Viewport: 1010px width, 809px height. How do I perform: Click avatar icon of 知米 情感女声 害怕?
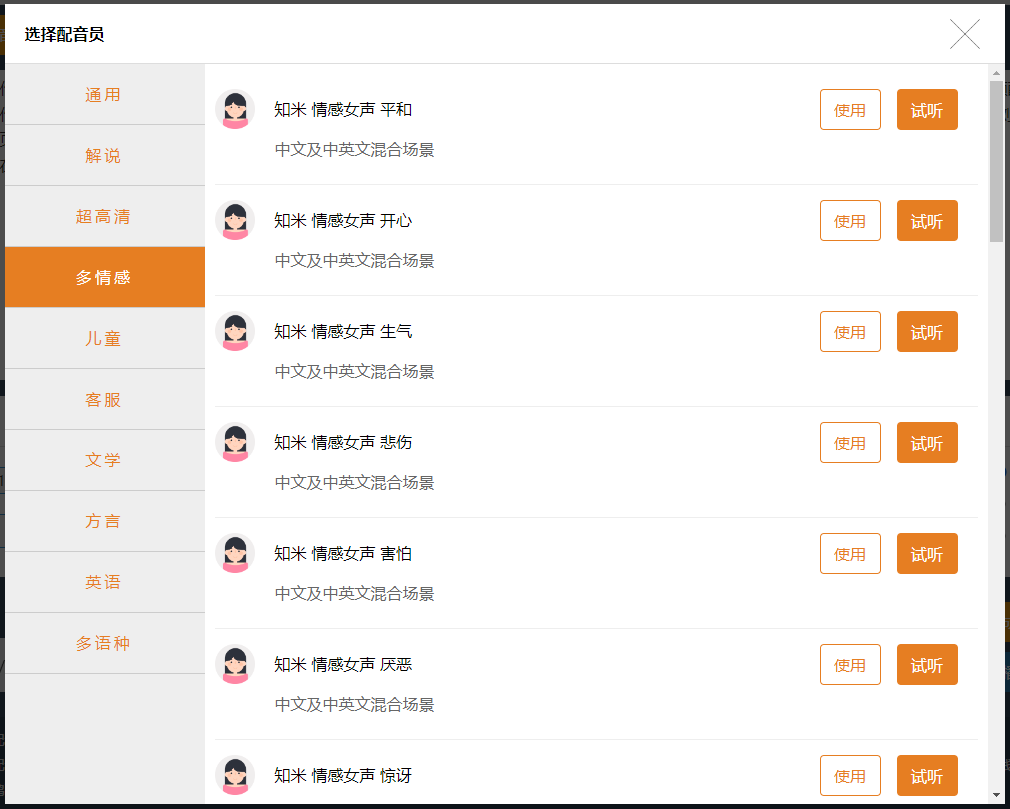coord(235,553)
